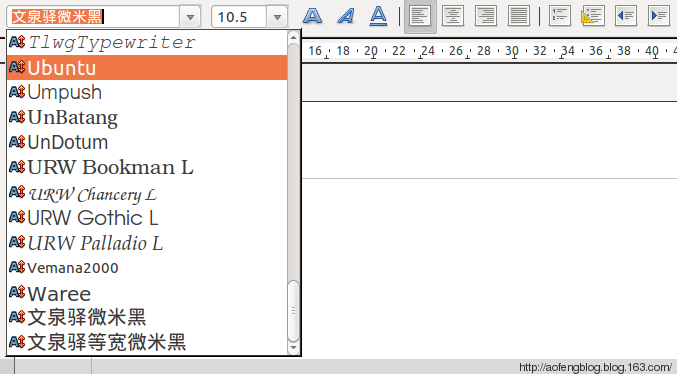Click the font icon beside Waree entry
Image resolution: width=677 pixels, height=374 pixels.
pos(17,292)
